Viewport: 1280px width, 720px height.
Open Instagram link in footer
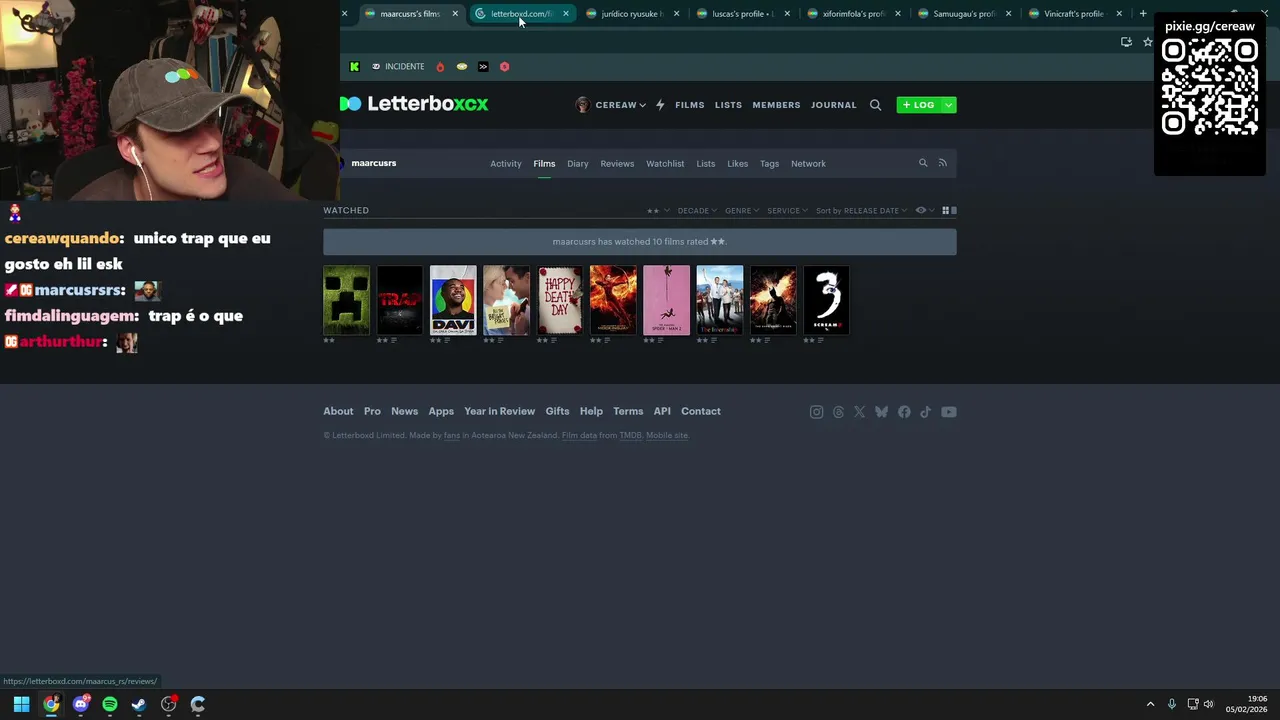point(816,412)
